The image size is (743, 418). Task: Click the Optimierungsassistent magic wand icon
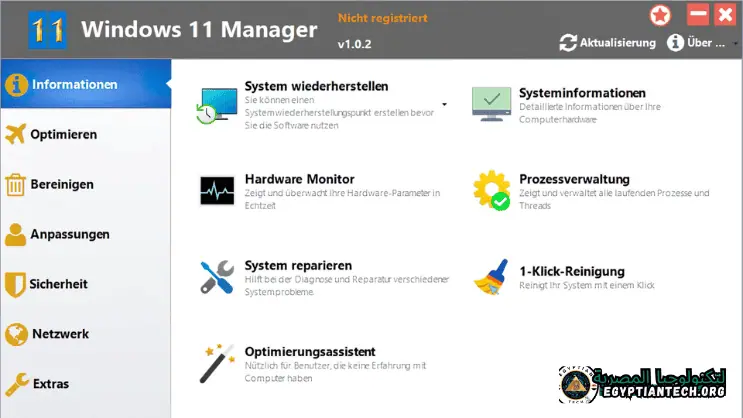[217, 363]
